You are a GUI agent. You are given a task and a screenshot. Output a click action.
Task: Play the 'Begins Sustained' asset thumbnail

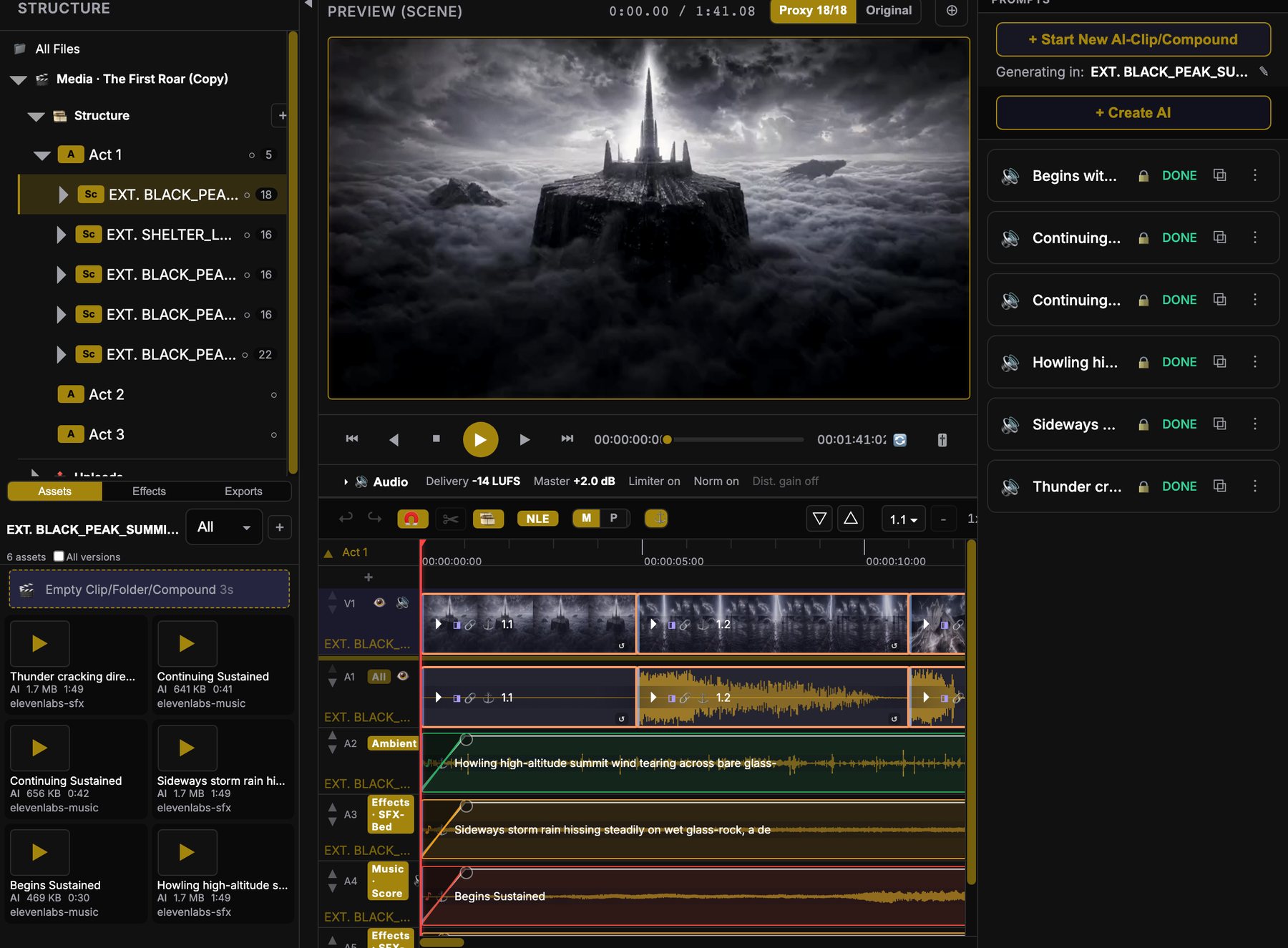pyautogui.click(x=40, y=852)
